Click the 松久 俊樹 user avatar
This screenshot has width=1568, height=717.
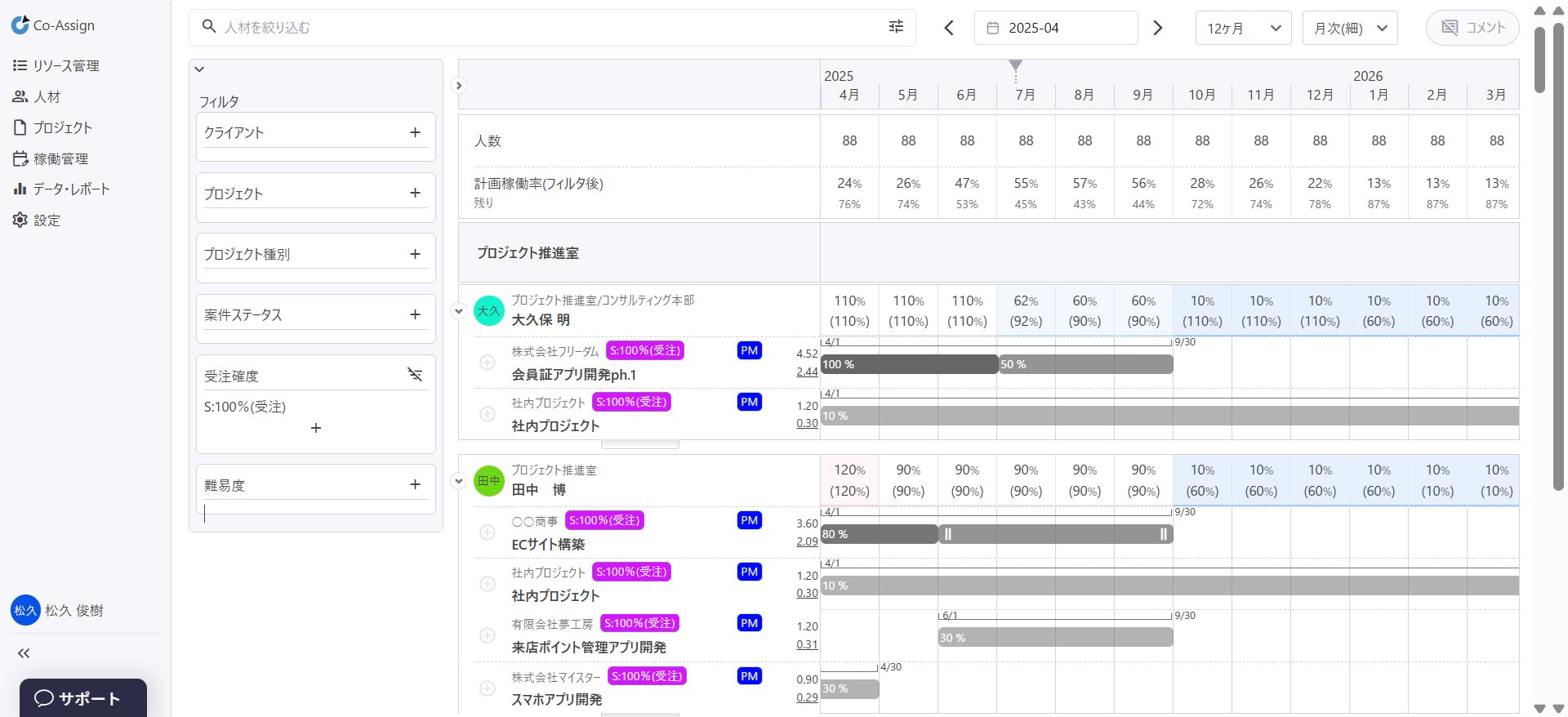coord(25,610)
